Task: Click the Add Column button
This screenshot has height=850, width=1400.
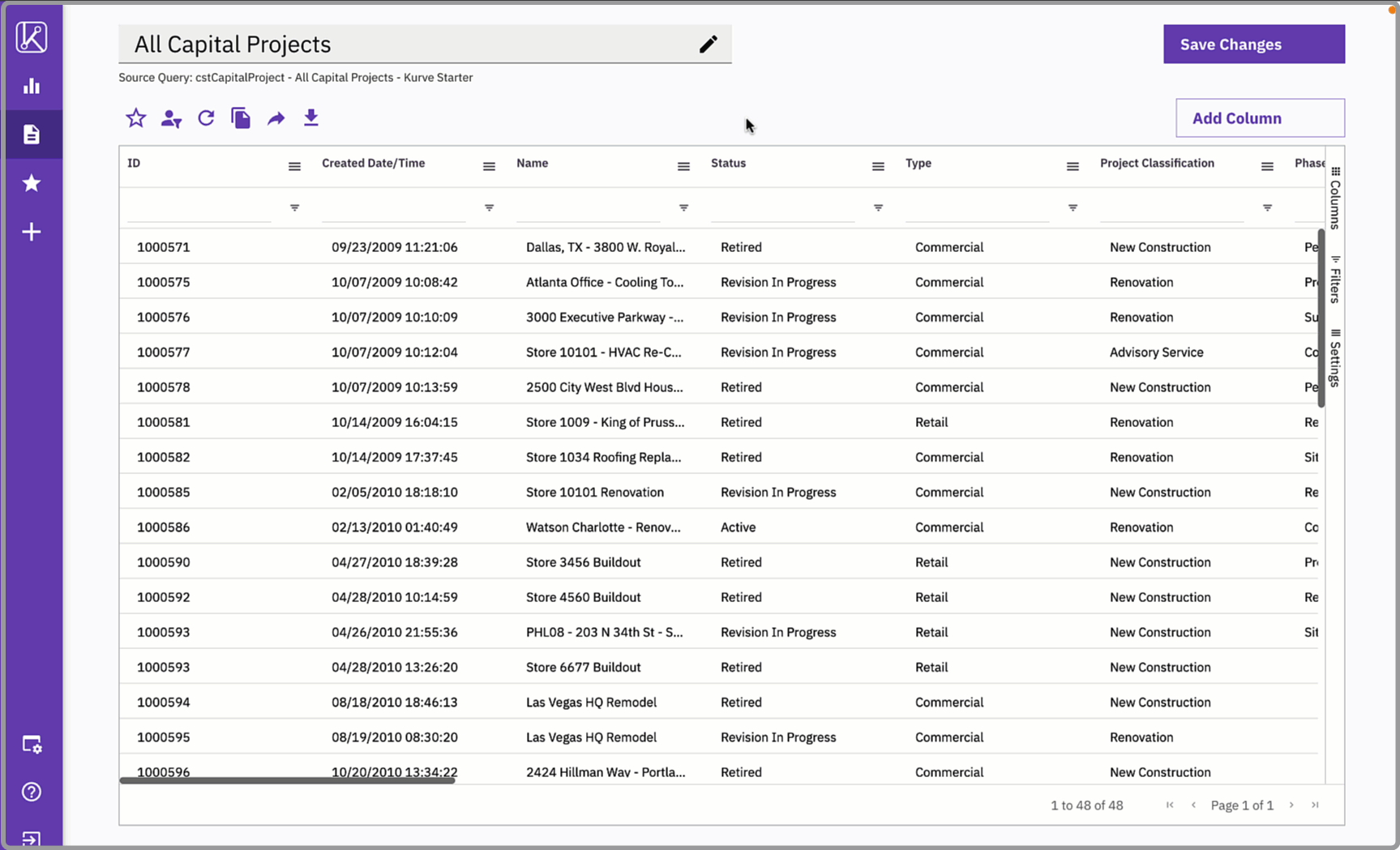Action: pyautogui.click(x=1260, y=118)
